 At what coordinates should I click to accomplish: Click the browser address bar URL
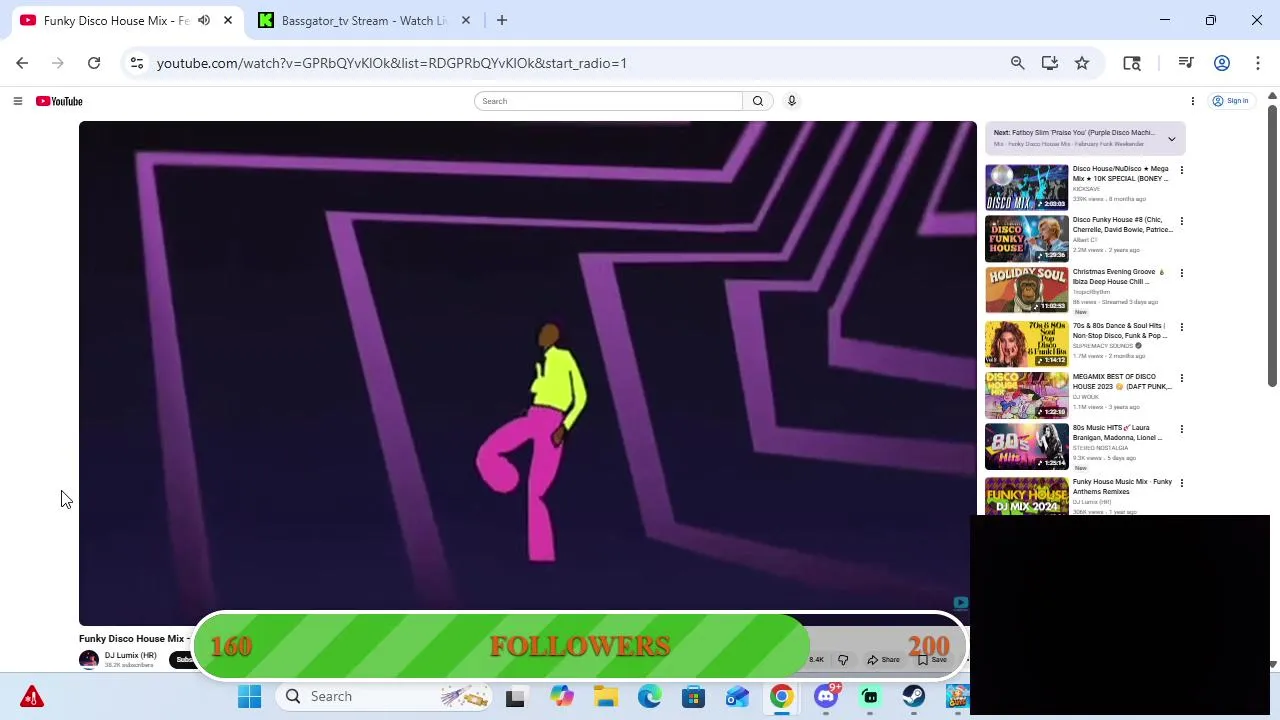[x=392, y=63]
